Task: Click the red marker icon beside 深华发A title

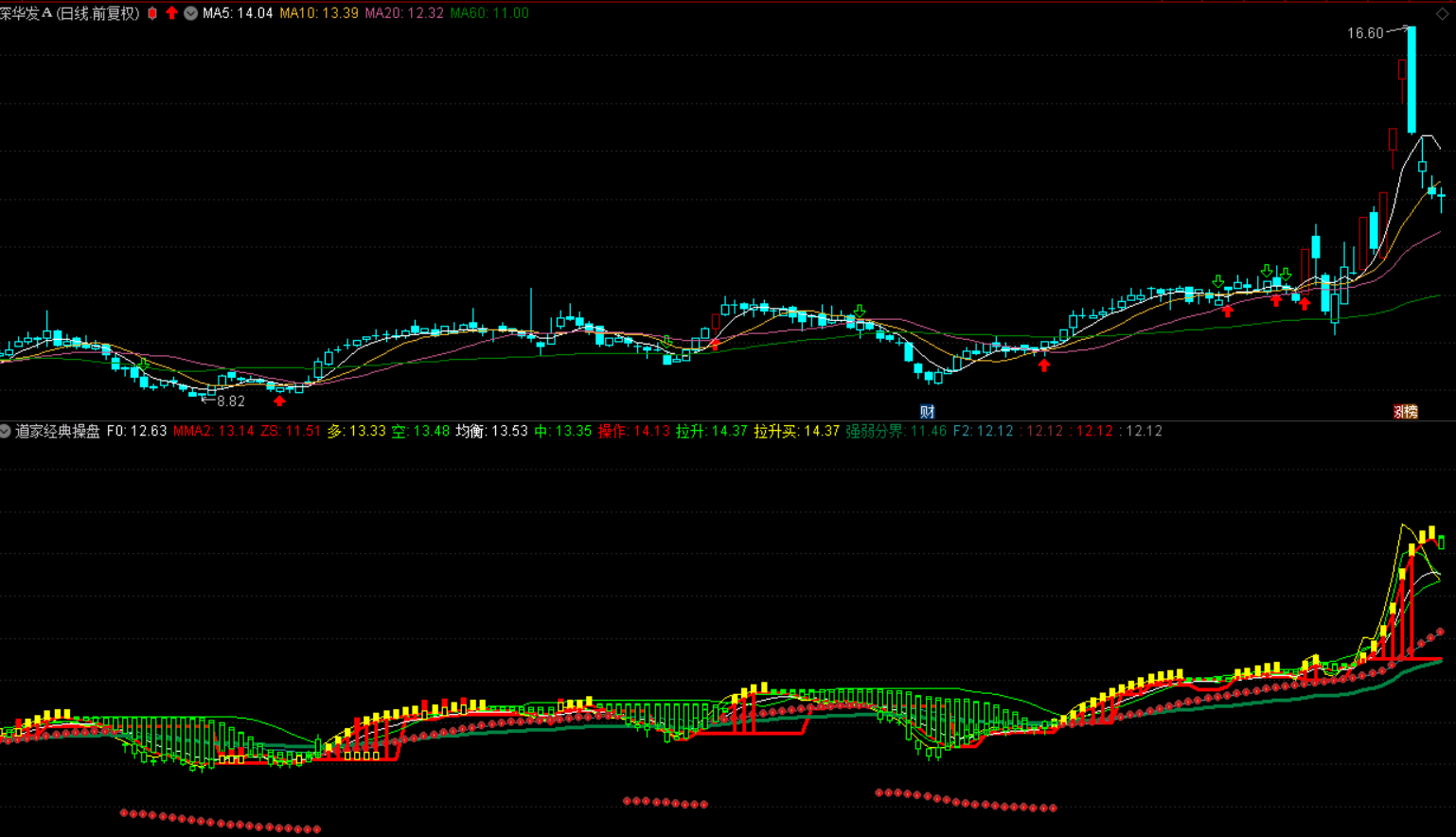Action: tap(152, 13)
